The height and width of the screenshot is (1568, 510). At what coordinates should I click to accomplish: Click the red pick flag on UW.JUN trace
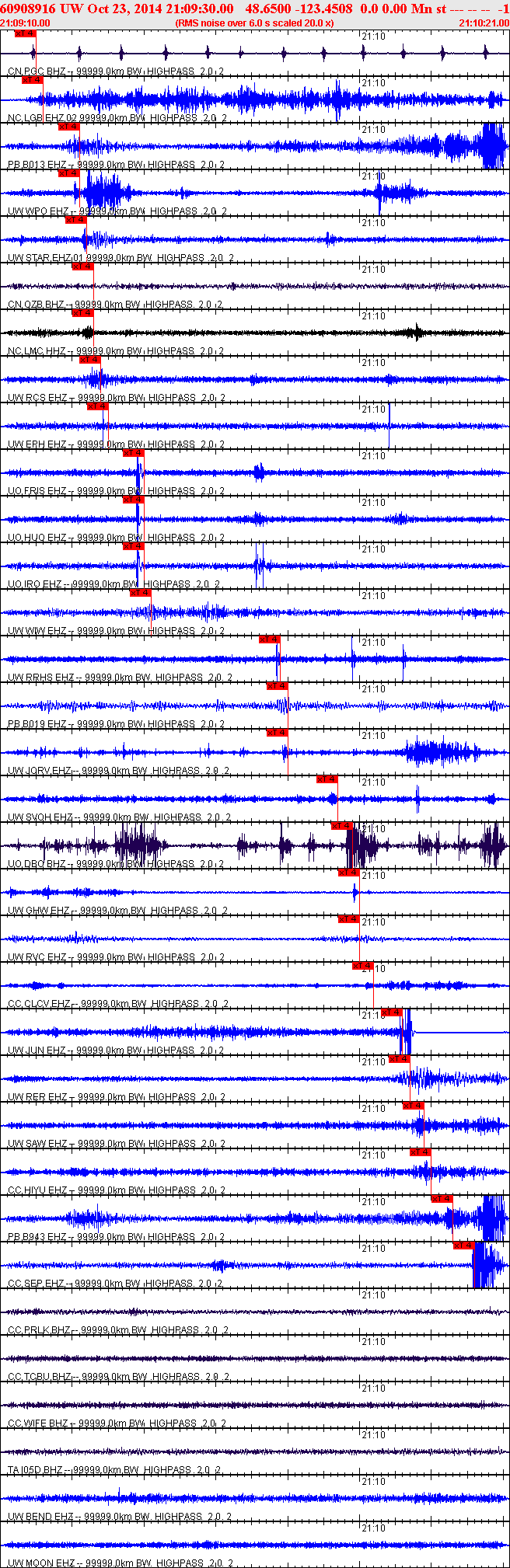[x=393, y=1012]
